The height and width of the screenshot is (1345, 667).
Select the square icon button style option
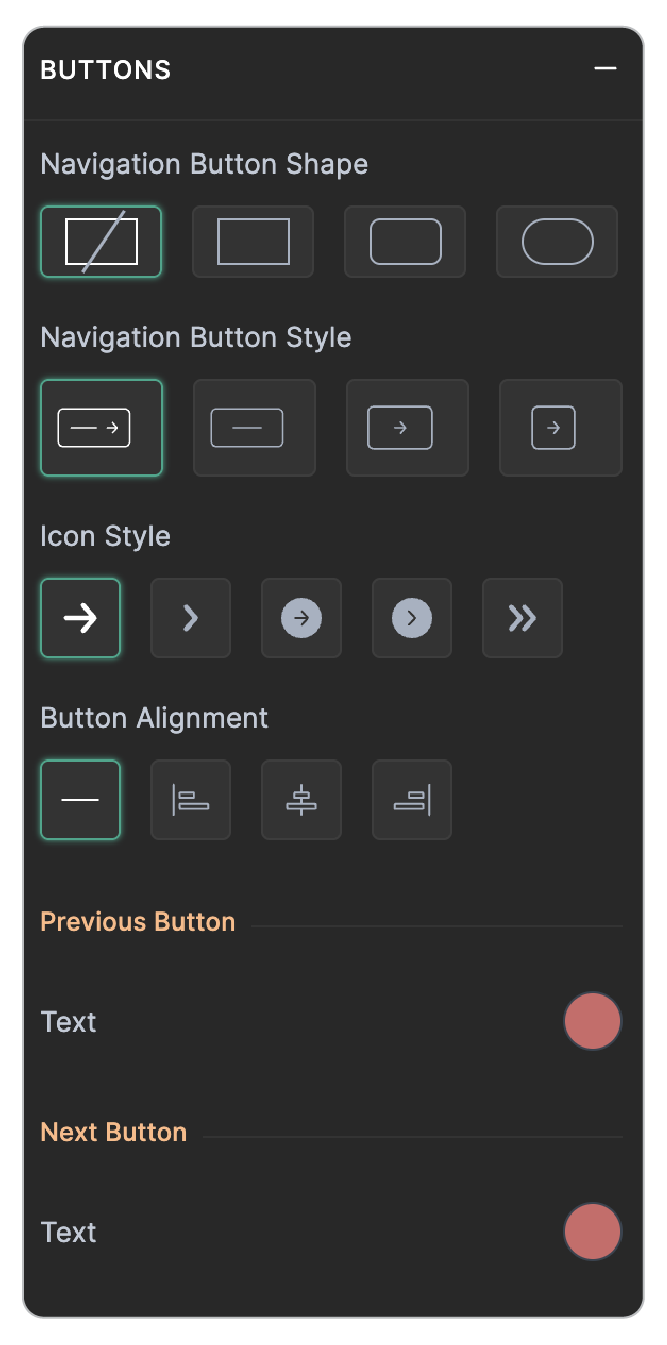[x=560, y=427]
